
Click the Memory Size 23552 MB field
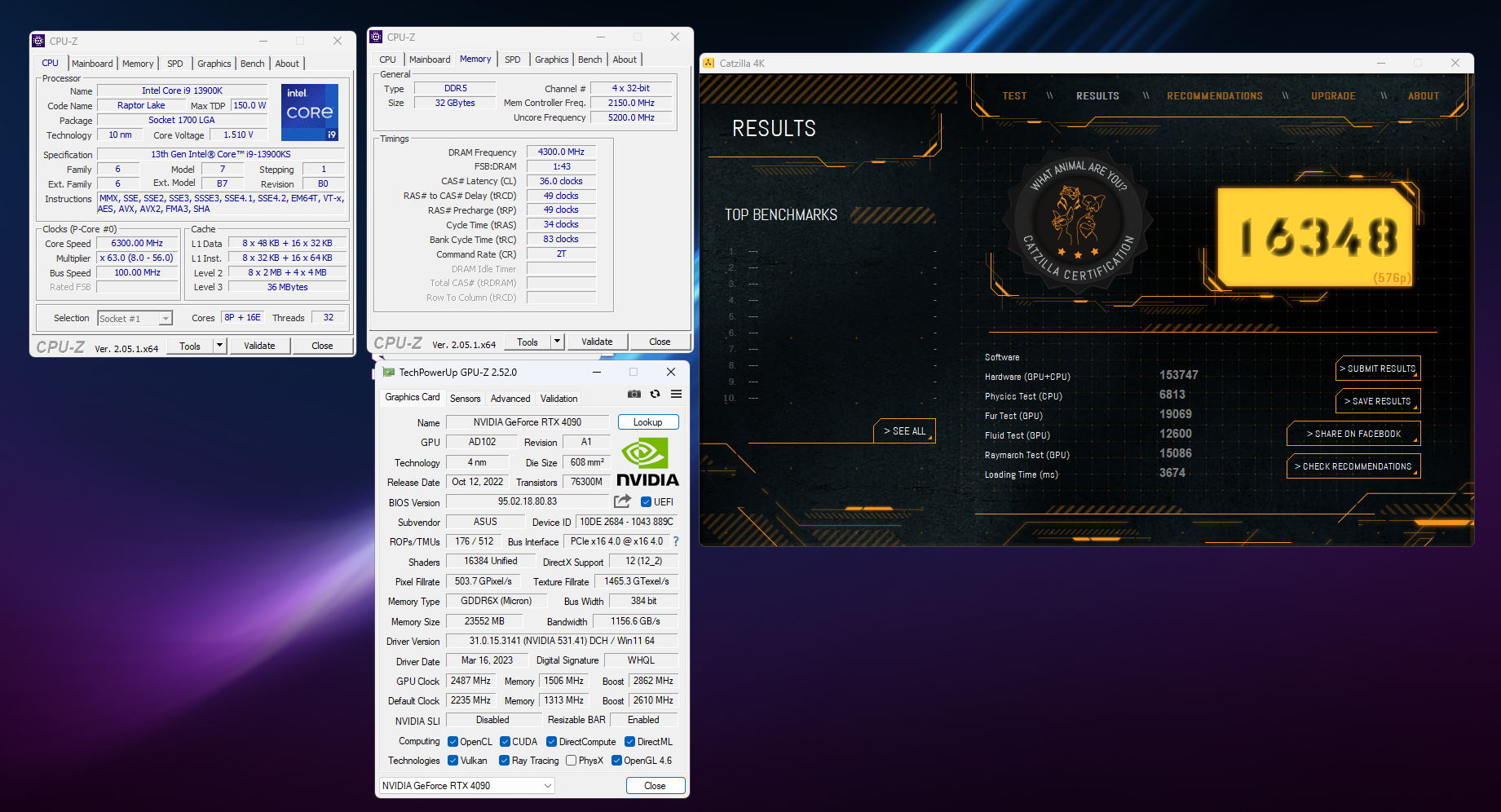[484, 621]
